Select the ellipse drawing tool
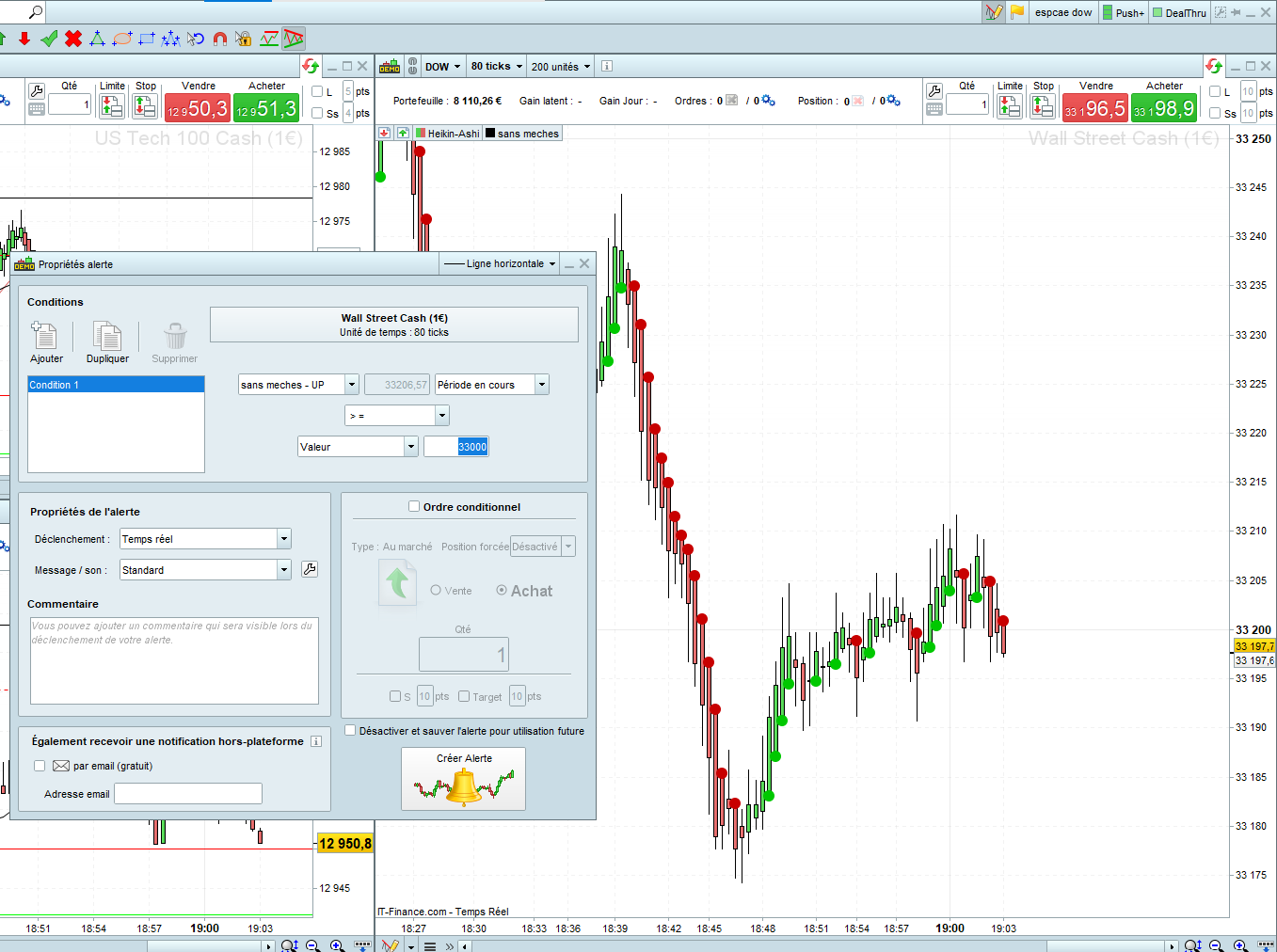Viewport: 1277px width, 952px height. click(x=122, y=39)
